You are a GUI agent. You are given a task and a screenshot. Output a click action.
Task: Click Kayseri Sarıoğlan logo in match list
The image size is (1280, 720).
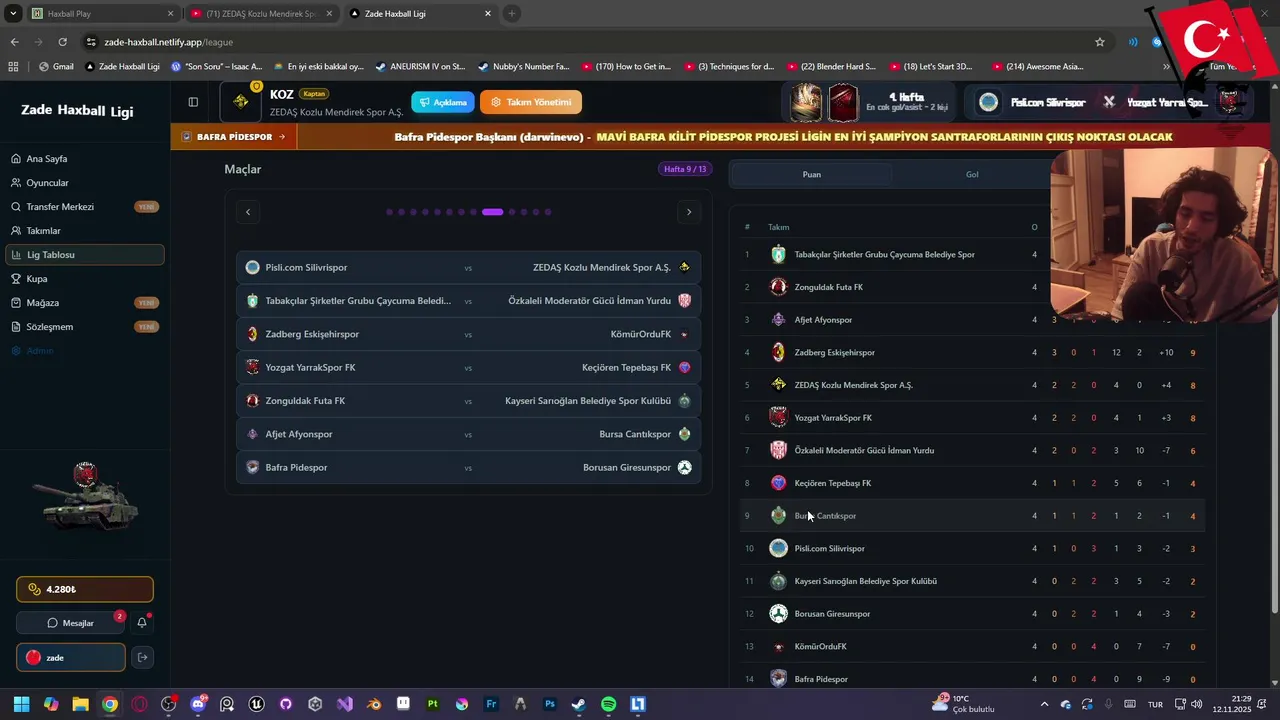684,400
